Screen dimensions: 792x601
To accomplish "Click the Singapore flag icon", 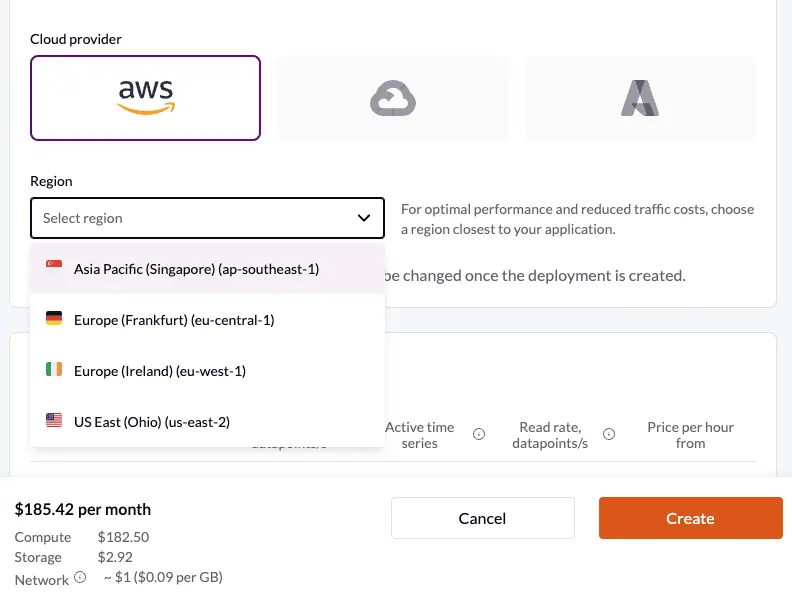I will 54,268.
